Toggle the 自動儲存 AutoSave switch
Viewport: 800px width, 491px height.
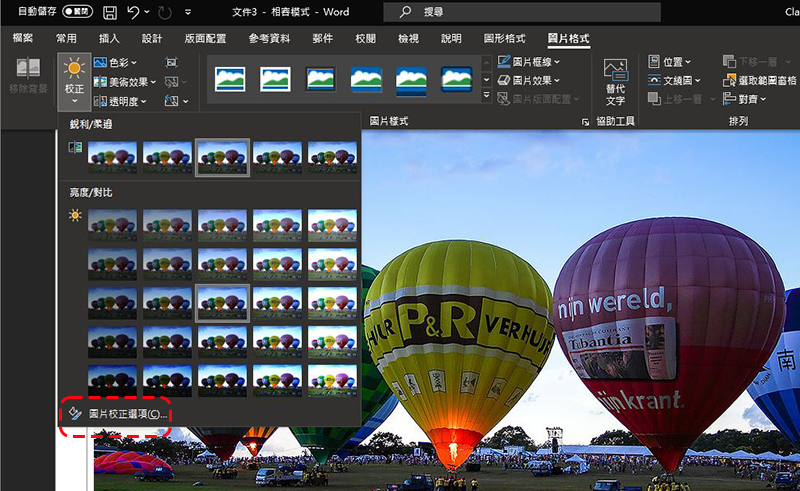[78, 12]
